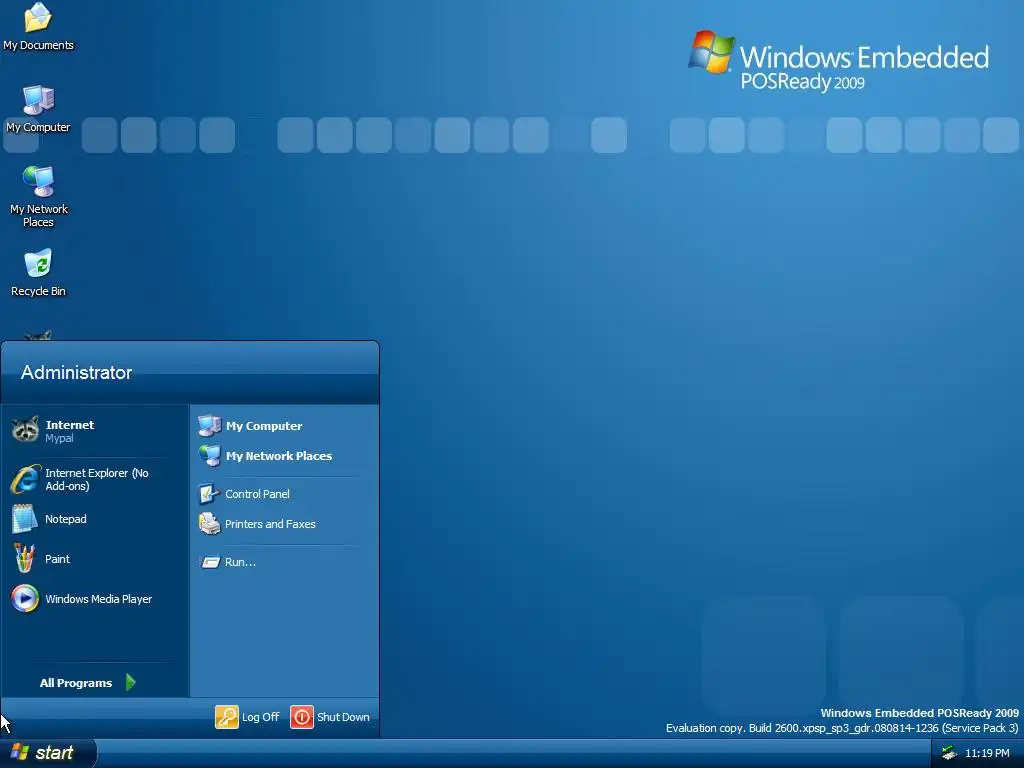
Task: Expand All Programs green arrow
Action: coord(131,682)
